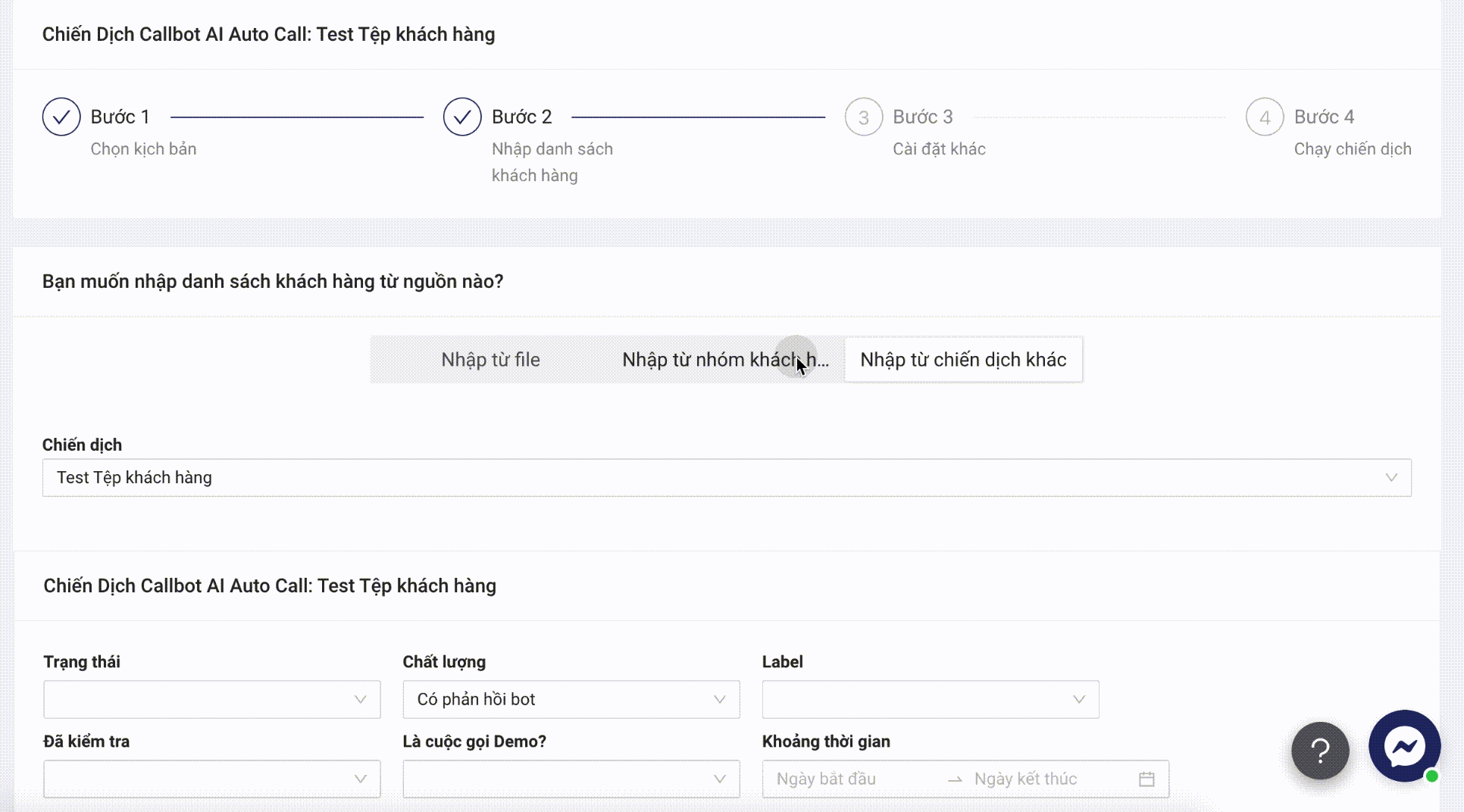Open the Chất lượng dropdown
This screenshot has height=812, width=1464.
[x=571, y=699]
